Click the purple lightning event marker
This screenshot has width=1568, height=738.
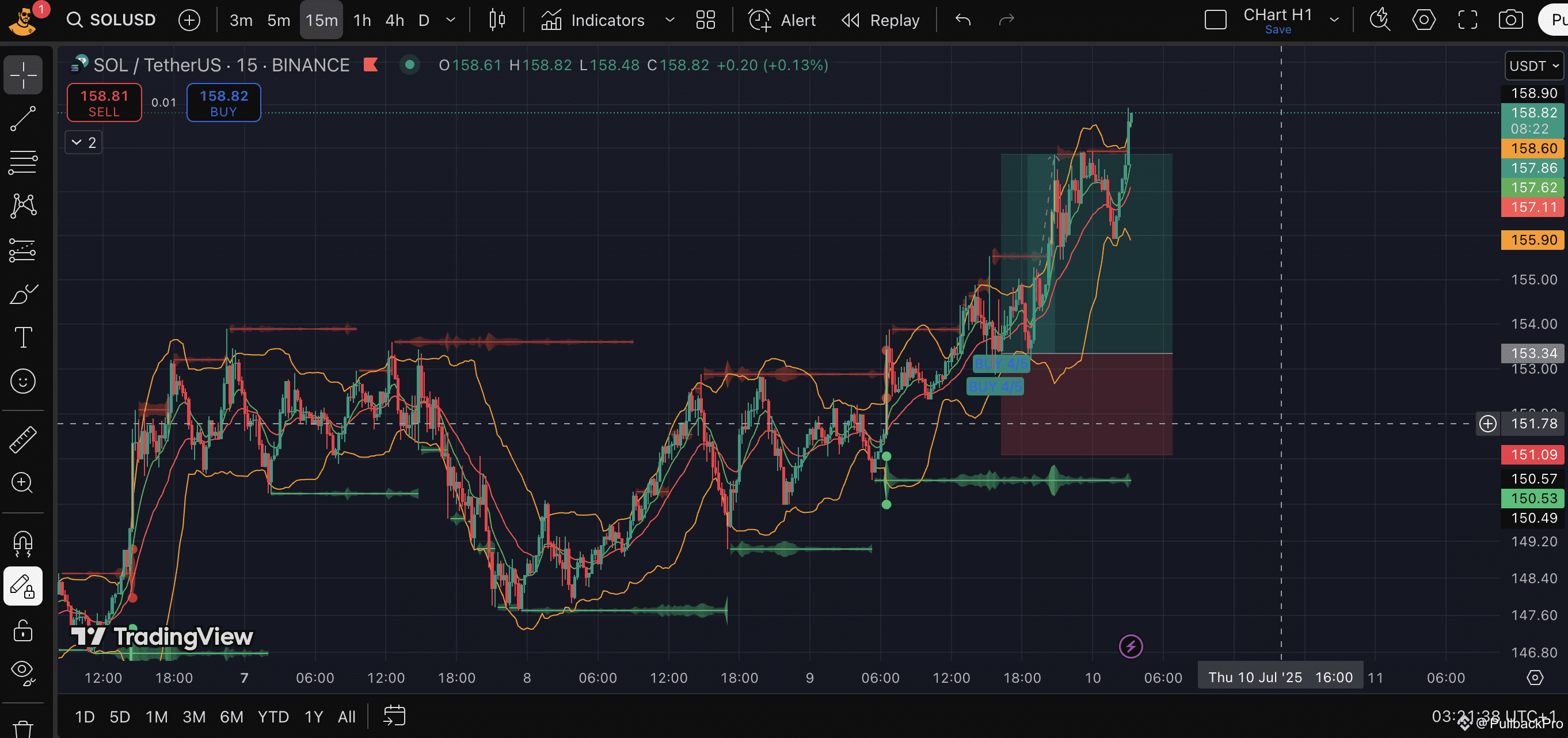point(1131,646)
